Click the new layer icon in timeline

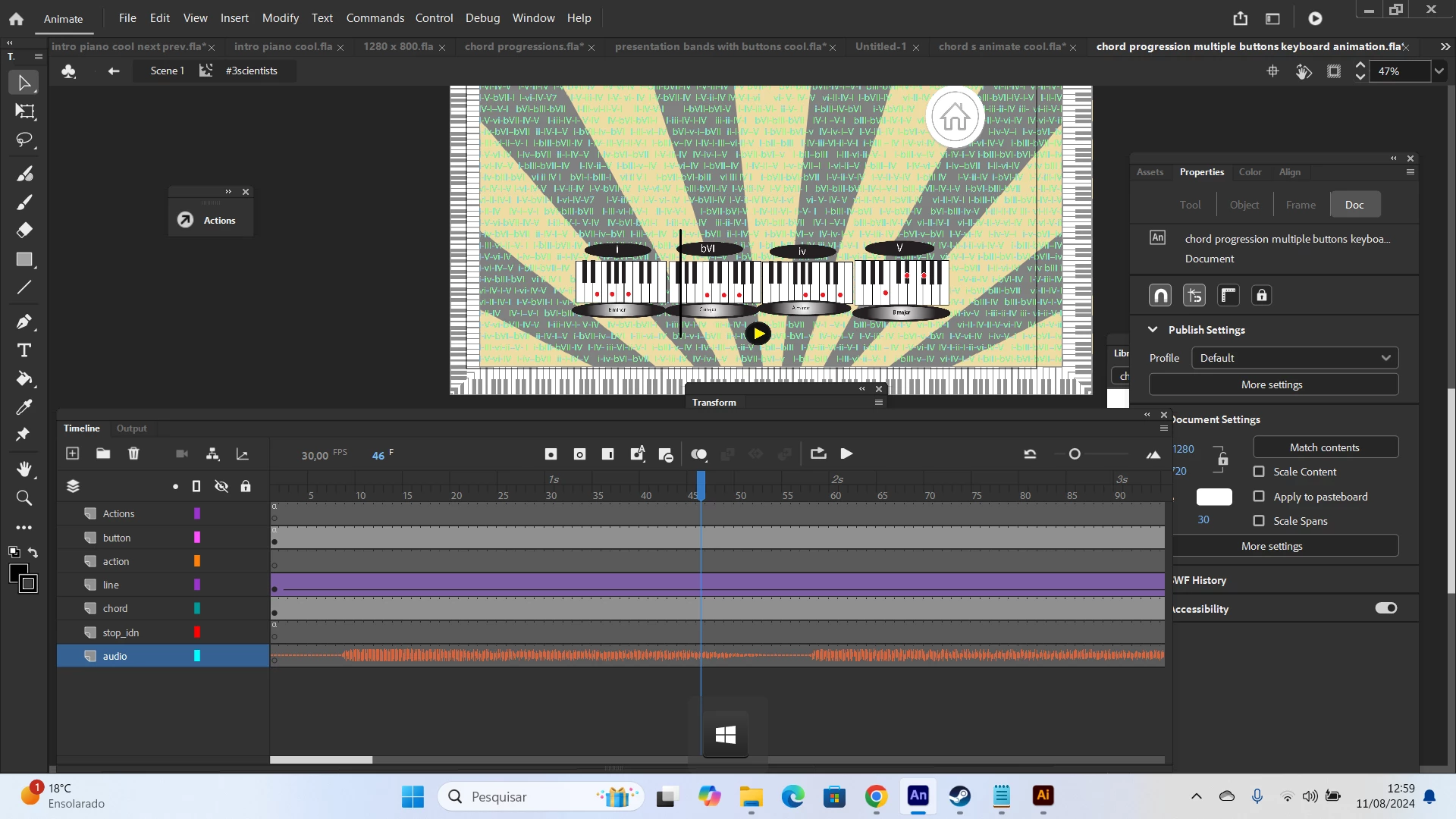[73, 453]
